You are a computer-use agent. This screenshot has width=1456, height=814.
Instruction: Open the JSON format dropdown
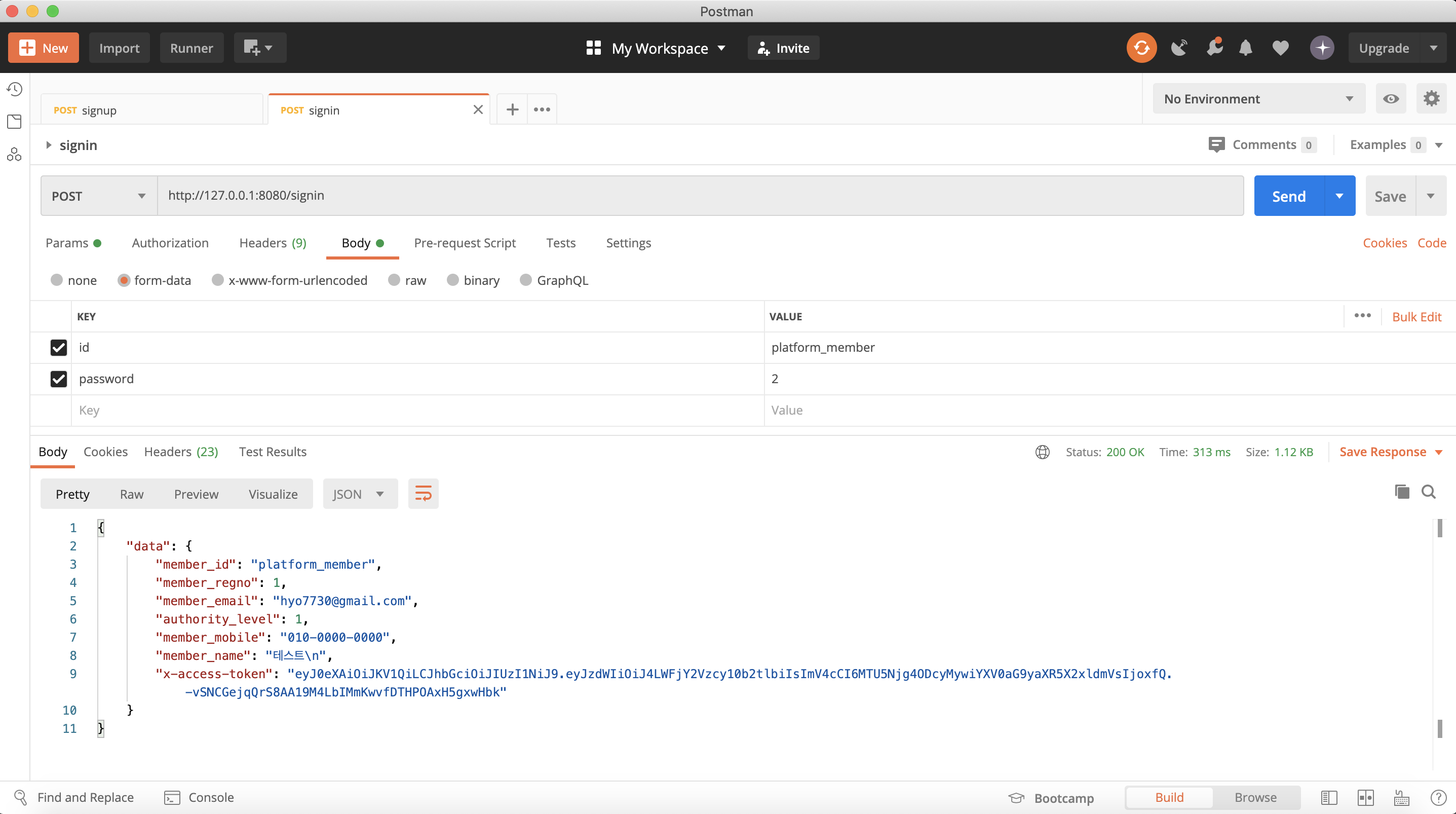point(360,494)
